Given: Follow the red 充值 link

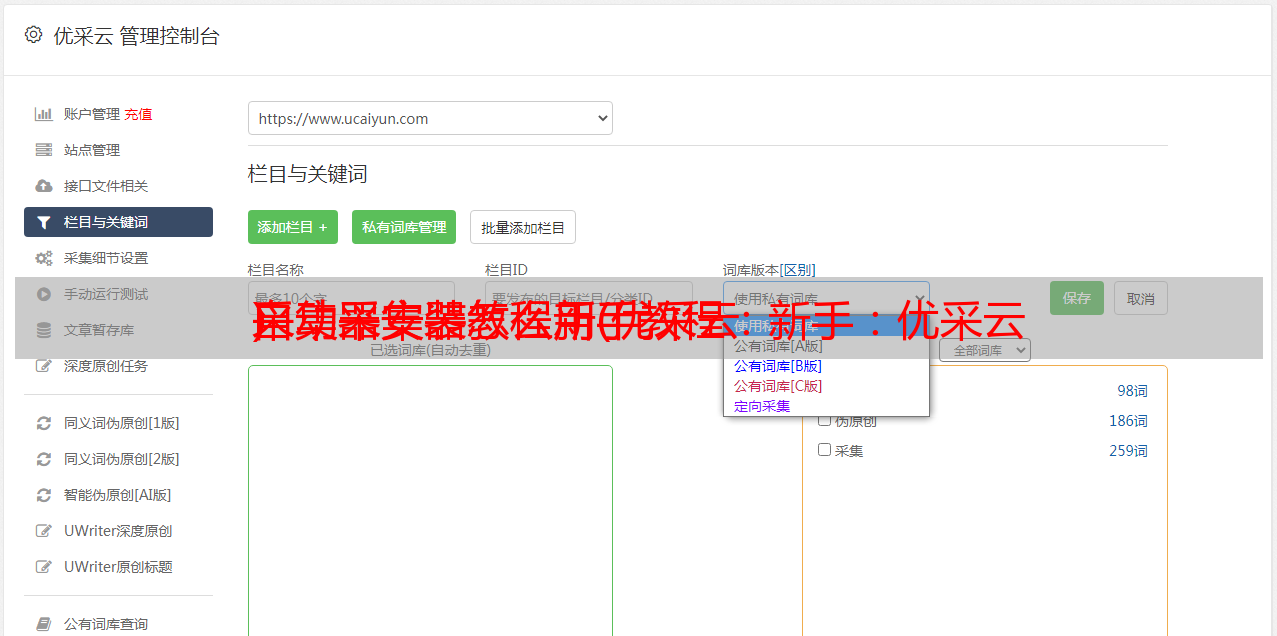Looking at the screenshot, I should (x=138, y=114).
